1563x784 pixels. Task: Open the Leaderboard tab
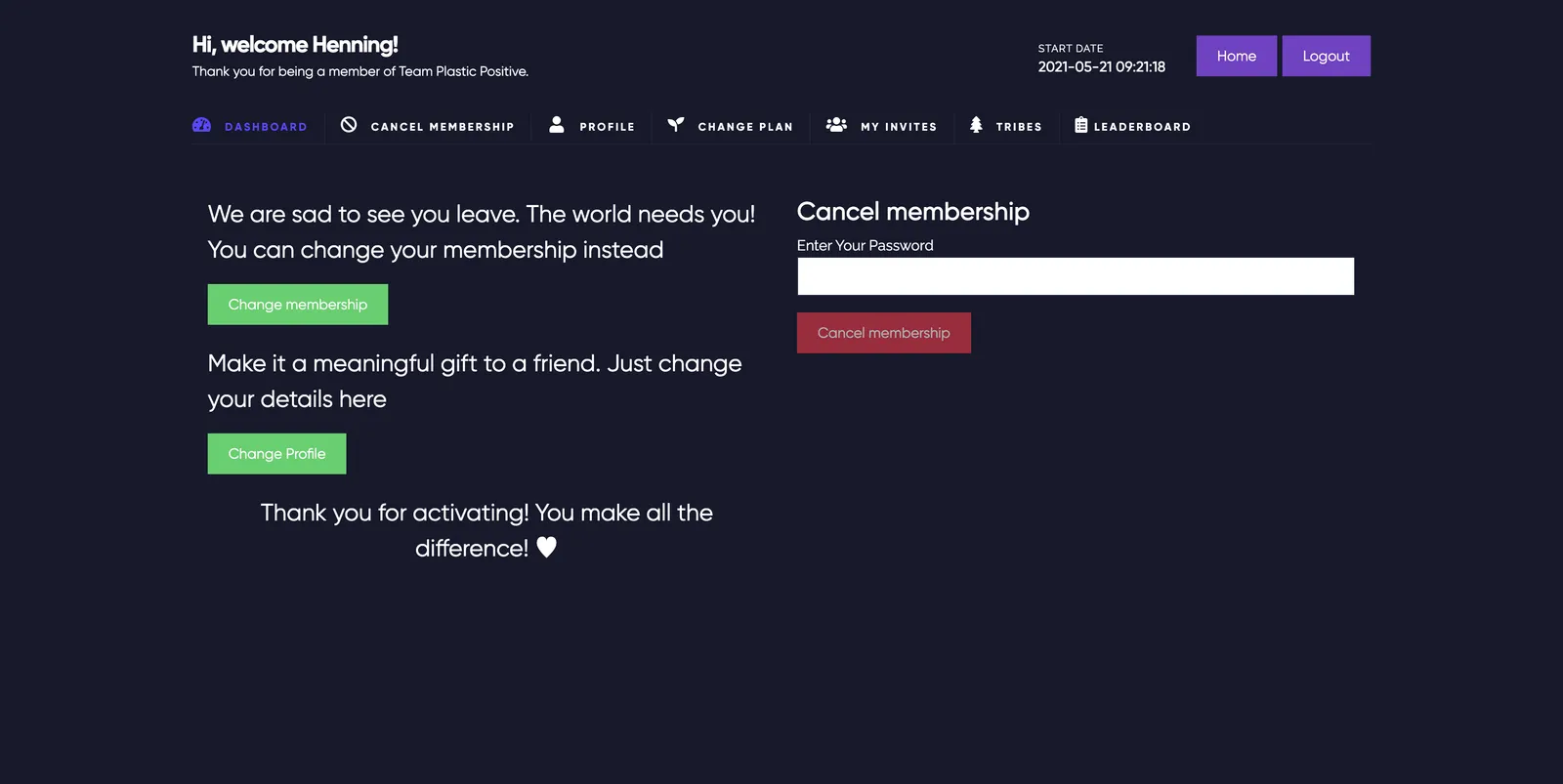[1142, 127]
